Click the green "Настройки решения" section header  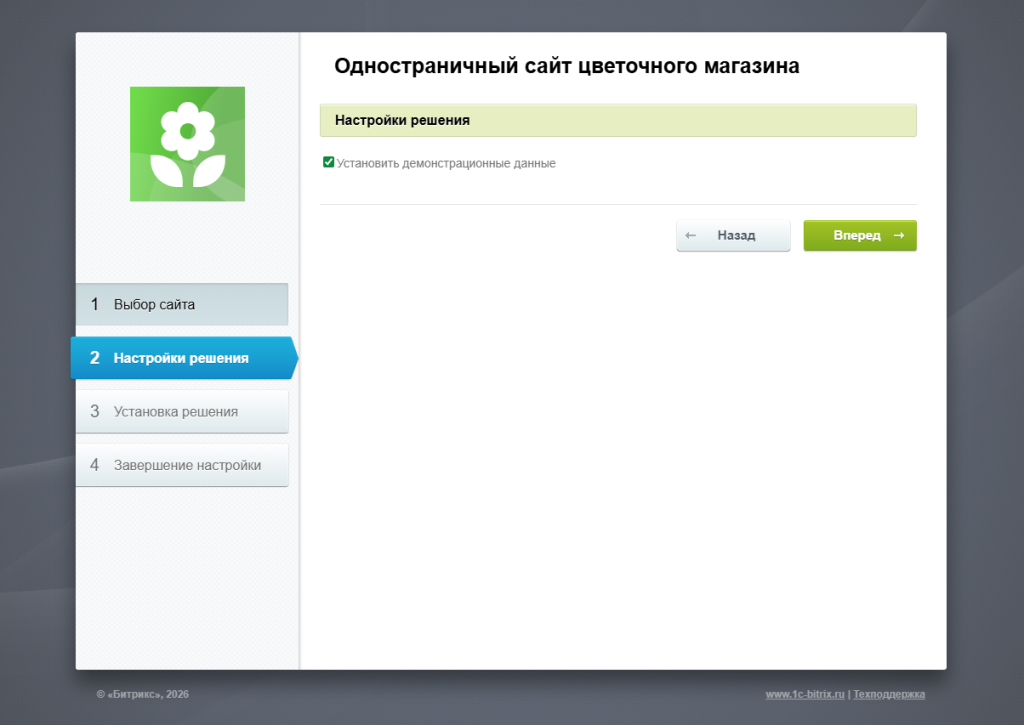point(617,120)
